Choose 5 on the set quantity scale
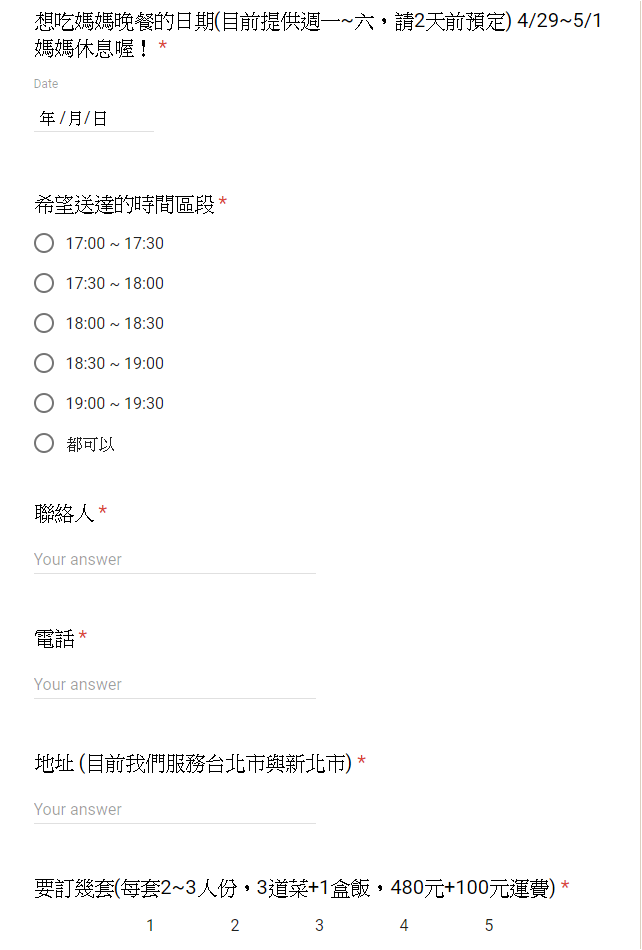Screen dimensions: 642x950 click(x=489, y=925)
